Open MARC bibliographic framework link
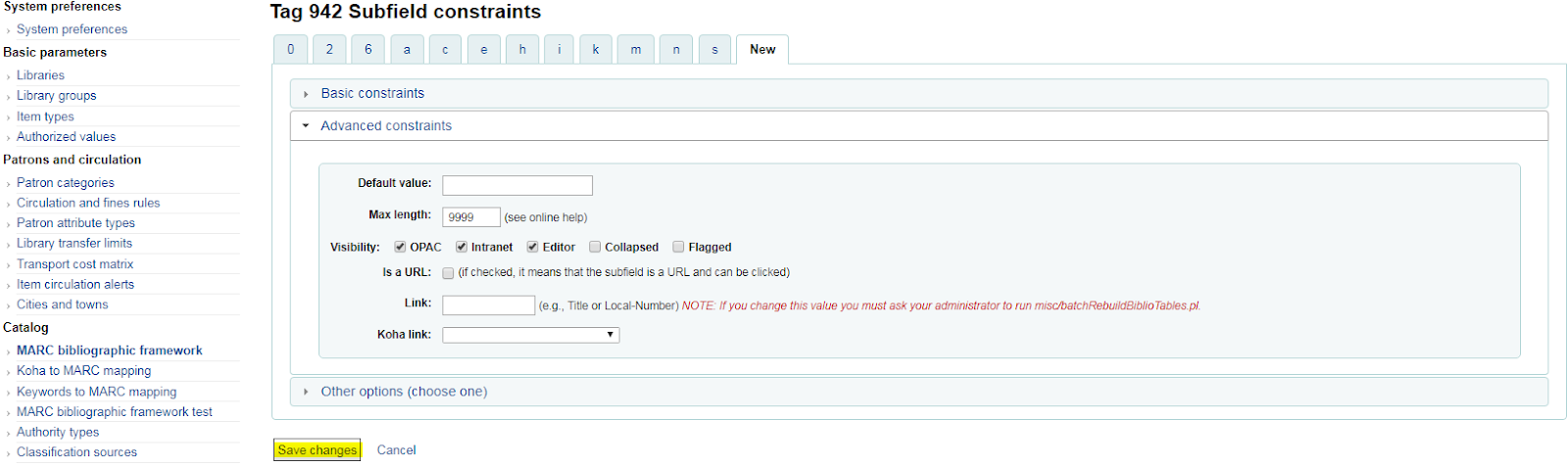This screenshot has width=1568, height=466. coord(110,350)
